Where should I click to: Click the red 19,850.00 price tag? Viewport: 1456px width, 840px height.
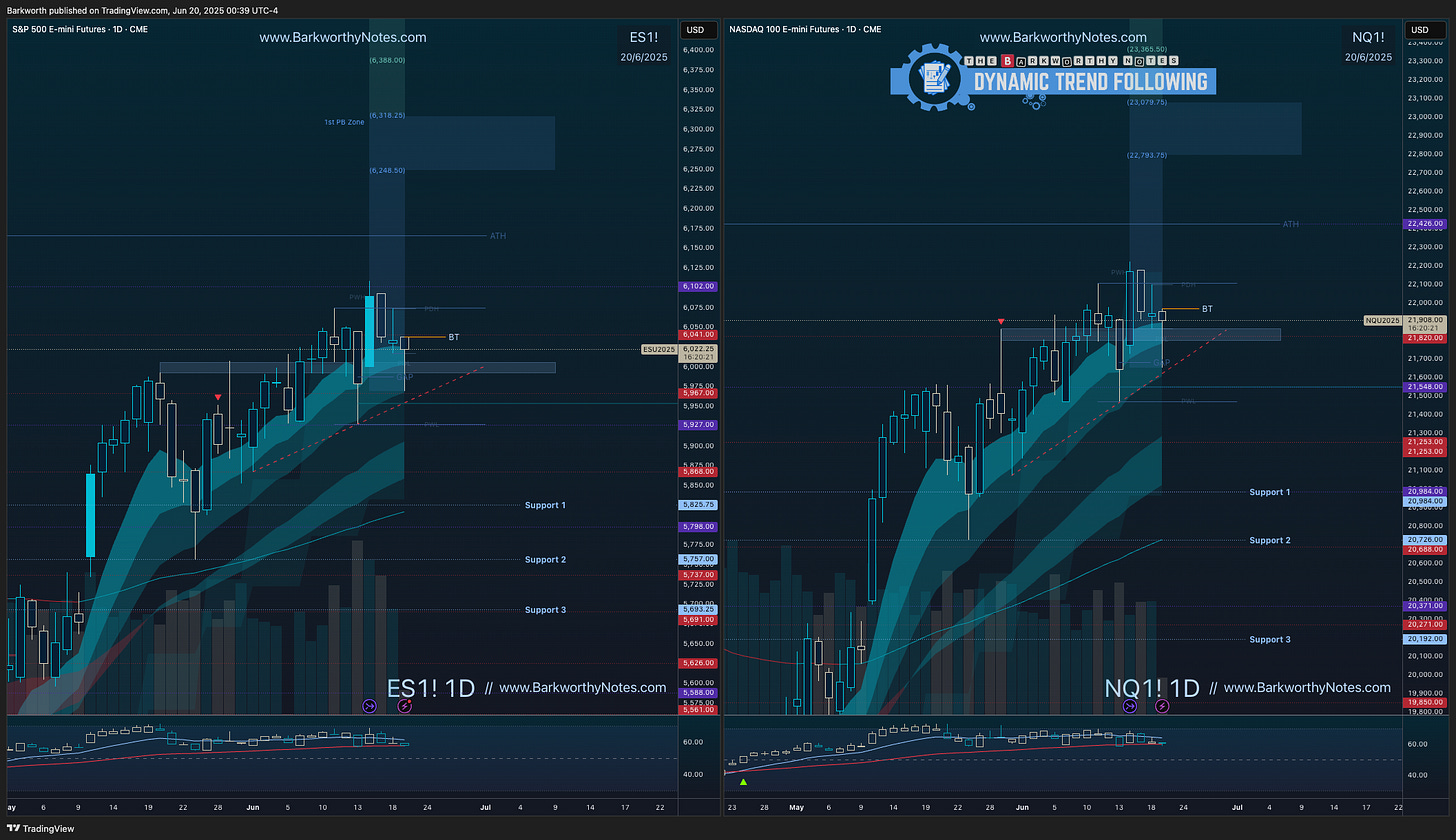tap(1425, 702)
